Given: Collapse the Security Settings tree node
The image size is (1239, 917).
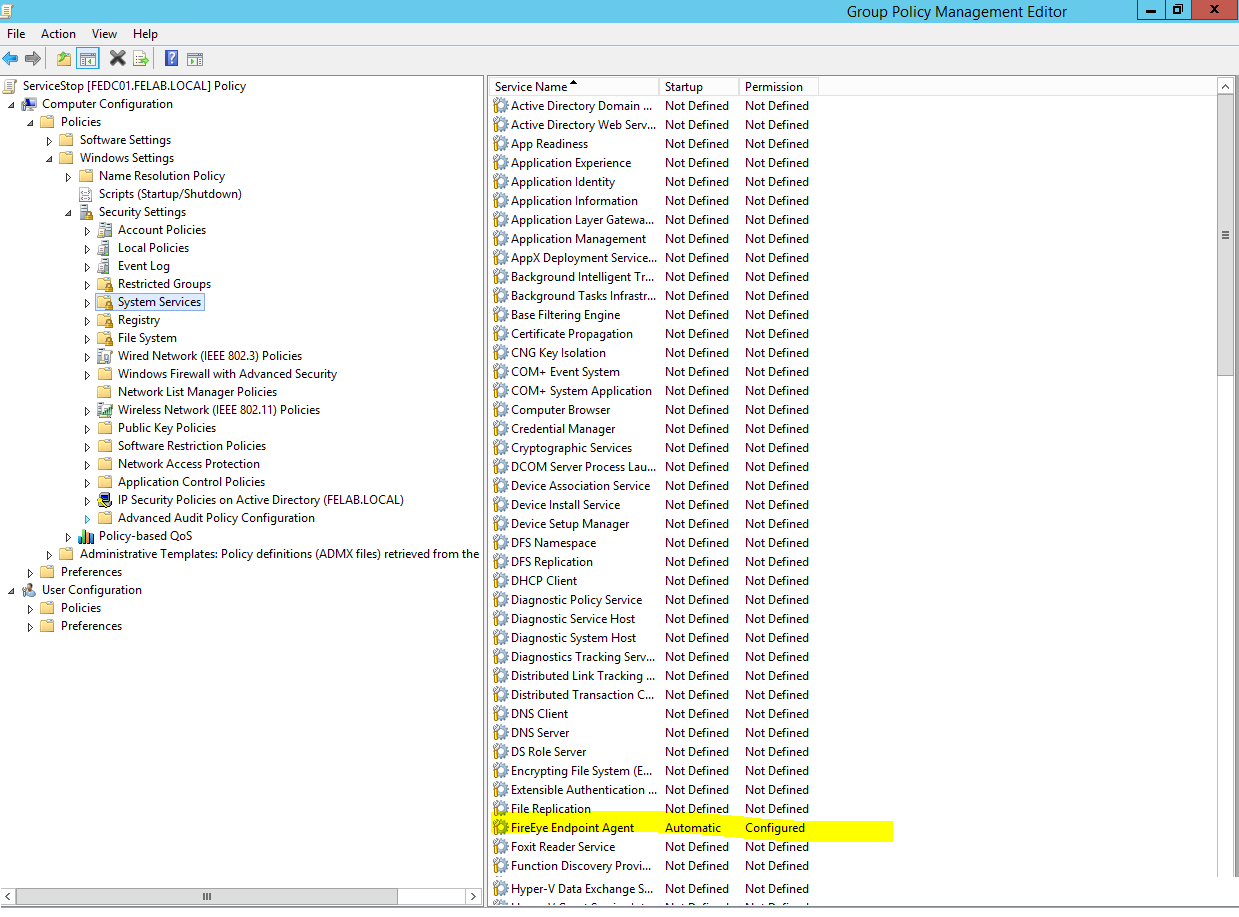Looking at the screenshot, I should [x=68, y=213].
